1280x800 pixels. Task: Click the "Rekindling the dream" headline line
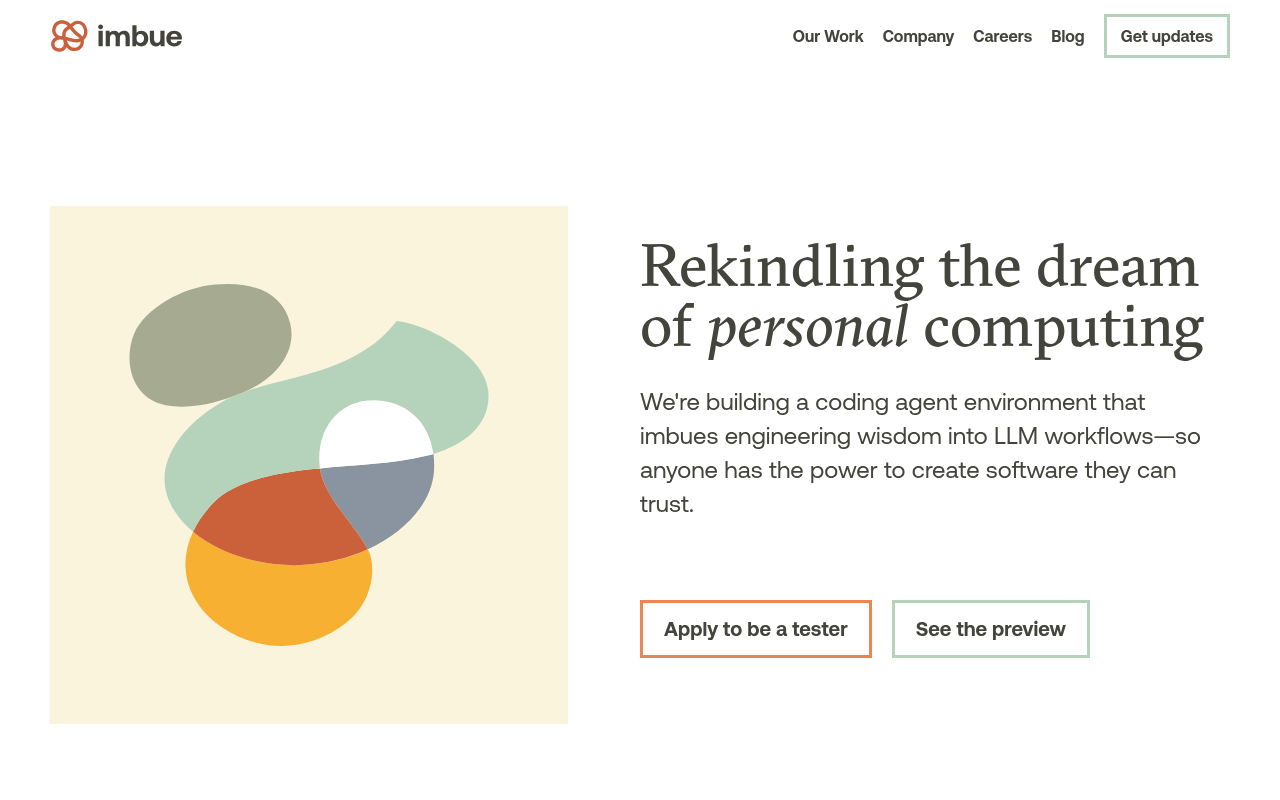918,266
